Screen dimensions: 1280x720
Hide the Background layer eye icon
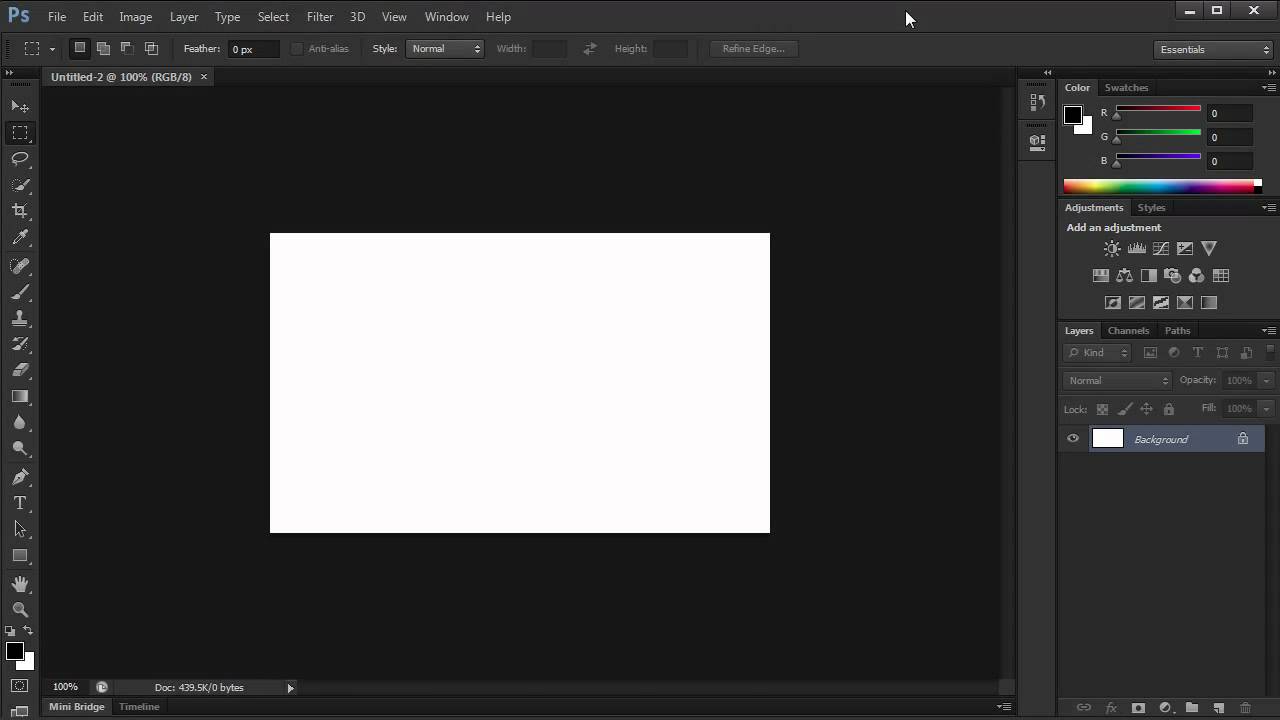[1073, 439]
